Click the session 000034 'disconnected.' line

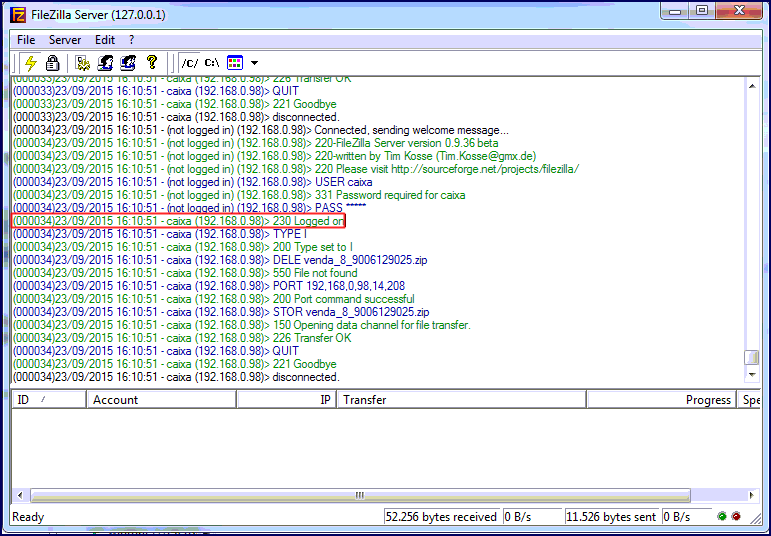click(177, 377)
